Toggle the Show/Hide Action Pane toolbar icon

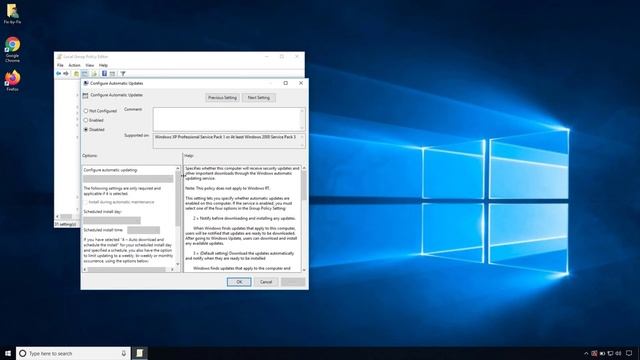coord(112,73)
